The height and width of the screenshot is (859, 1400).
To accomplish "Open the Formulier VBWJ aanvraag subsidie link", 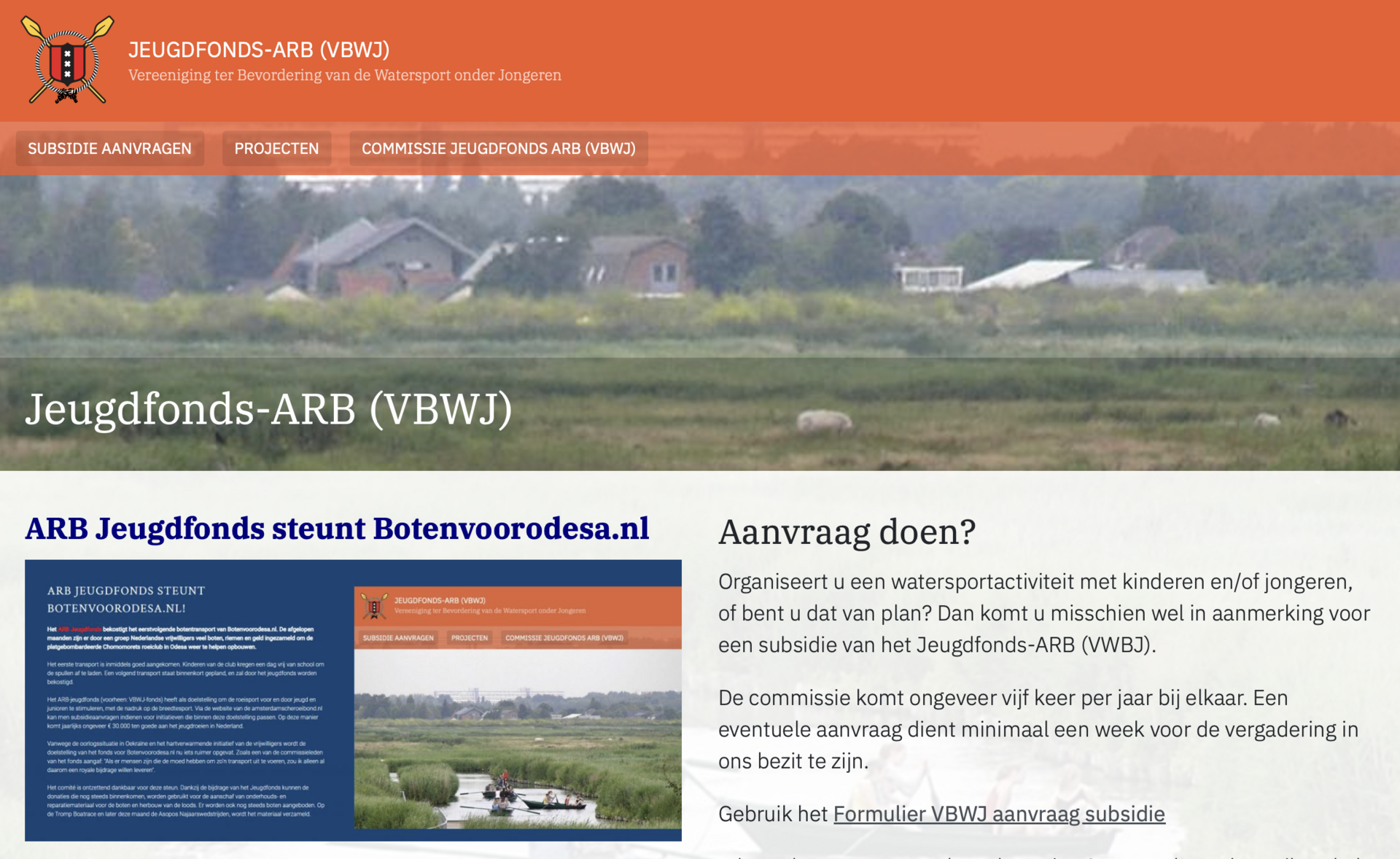I will (x=999, y=814).
